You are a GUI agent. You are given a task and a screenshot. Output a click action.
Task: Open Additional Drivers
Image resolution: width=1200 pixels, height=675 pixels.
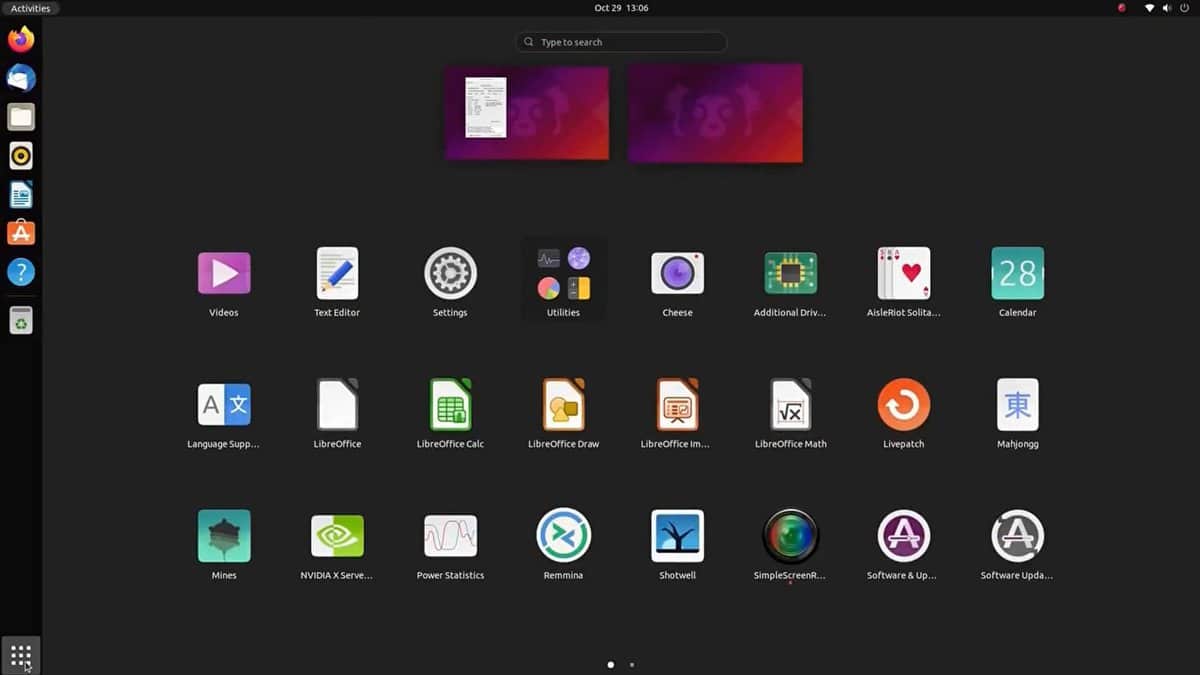[x=790, y=273]
